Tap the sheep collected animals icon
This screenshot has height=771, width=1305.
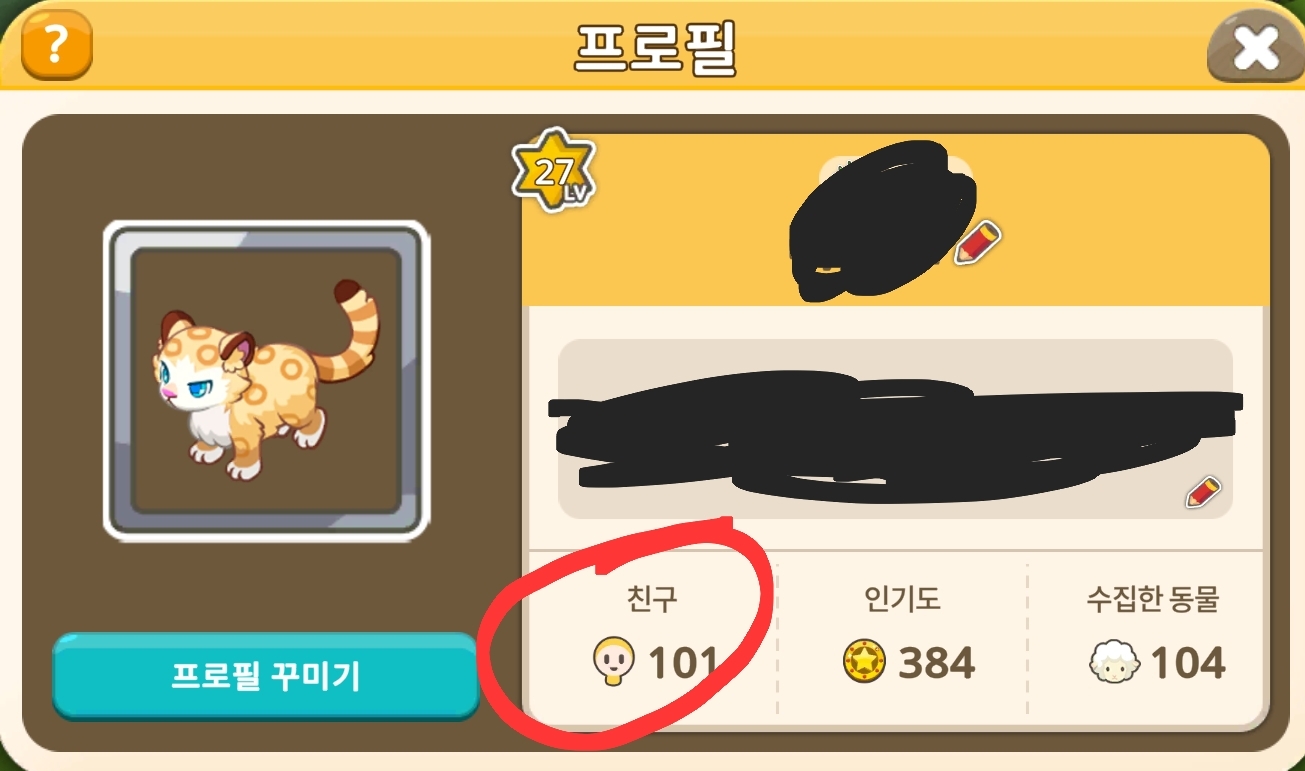pos(1116,663)
